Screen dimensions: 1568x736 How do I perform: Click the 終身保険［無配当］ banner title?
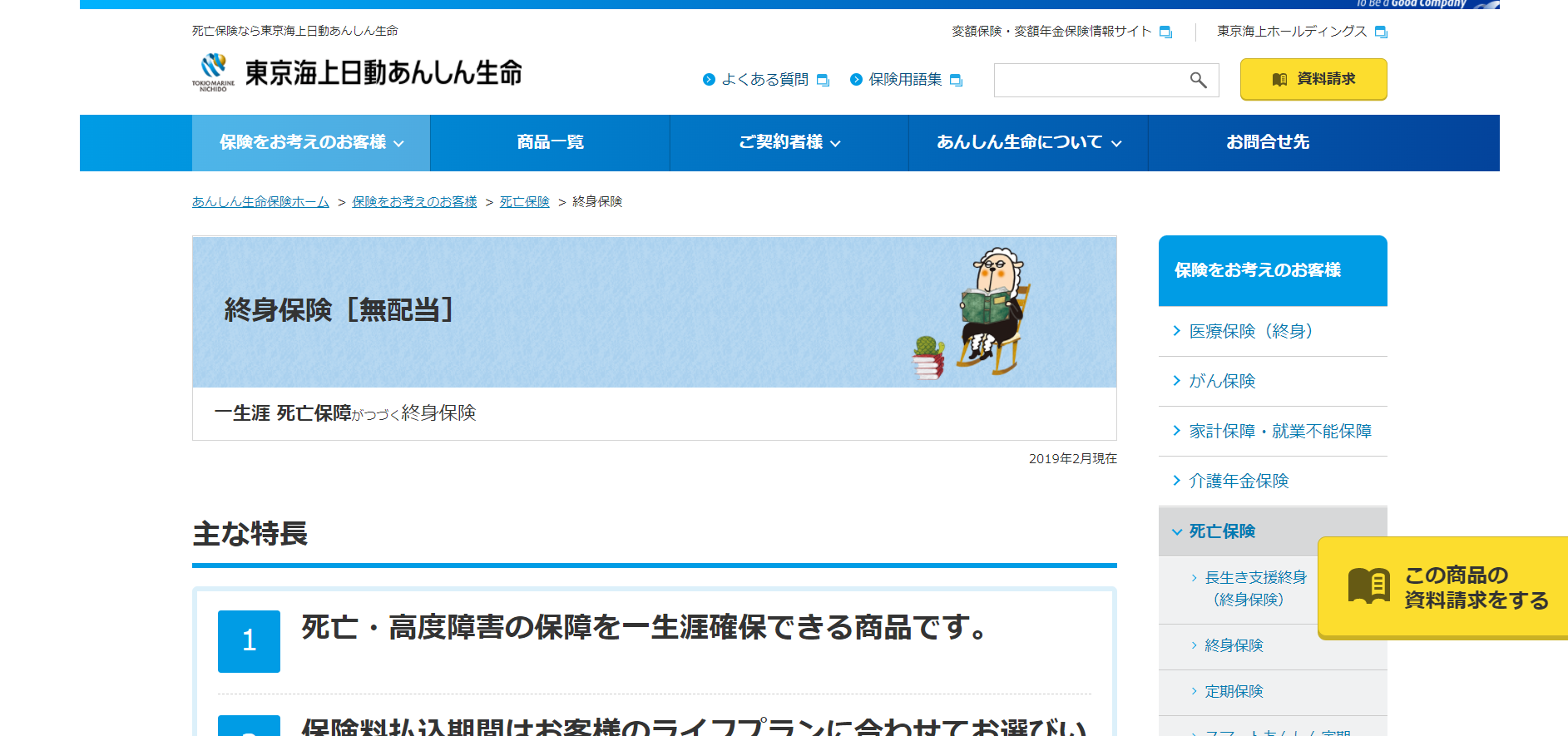339,310
